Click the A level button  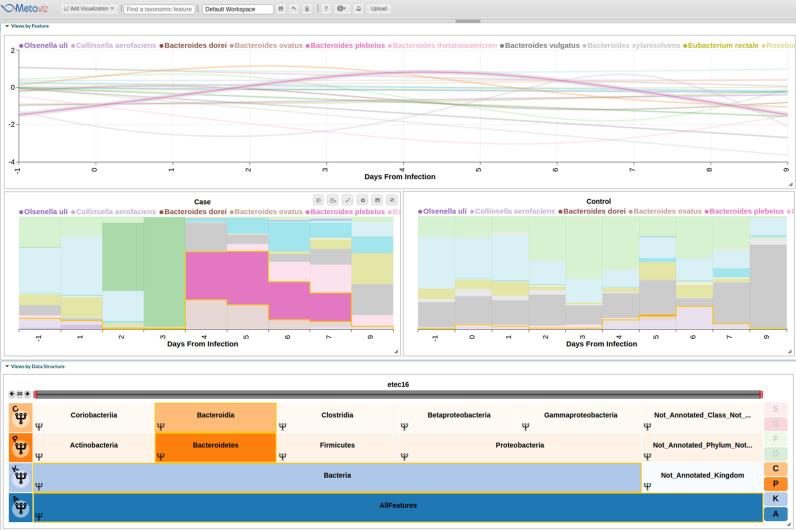775,514
